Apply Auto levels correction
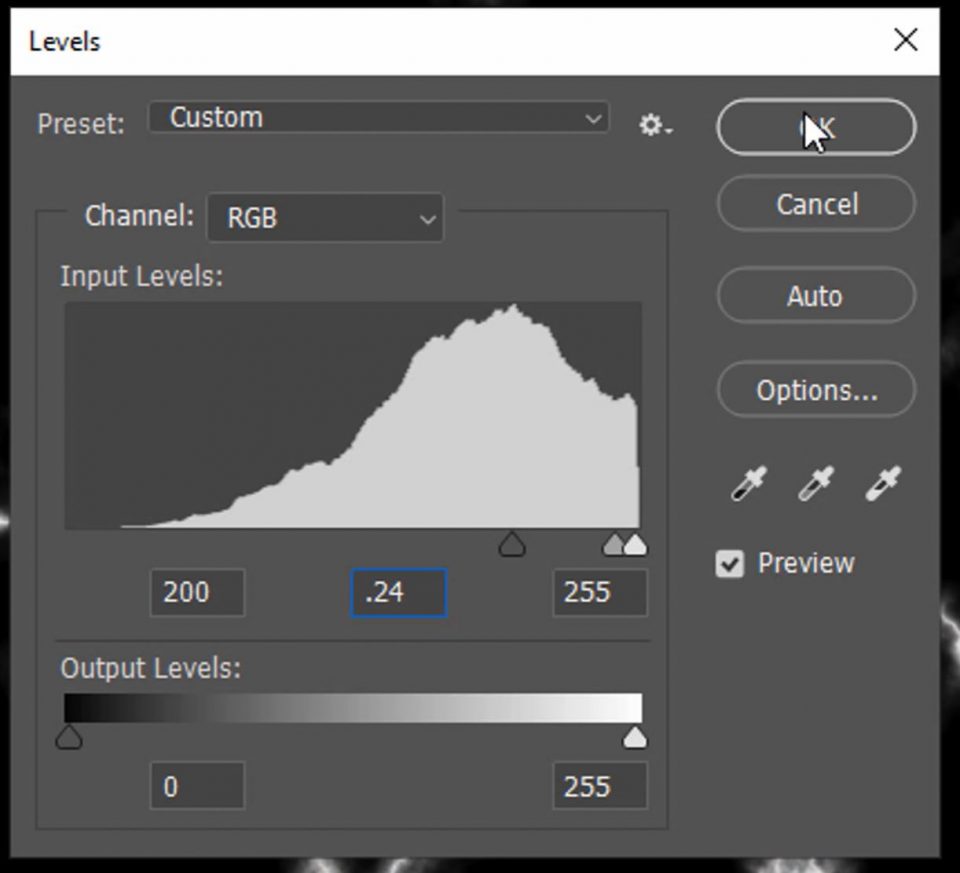 [x=815, y=296]
